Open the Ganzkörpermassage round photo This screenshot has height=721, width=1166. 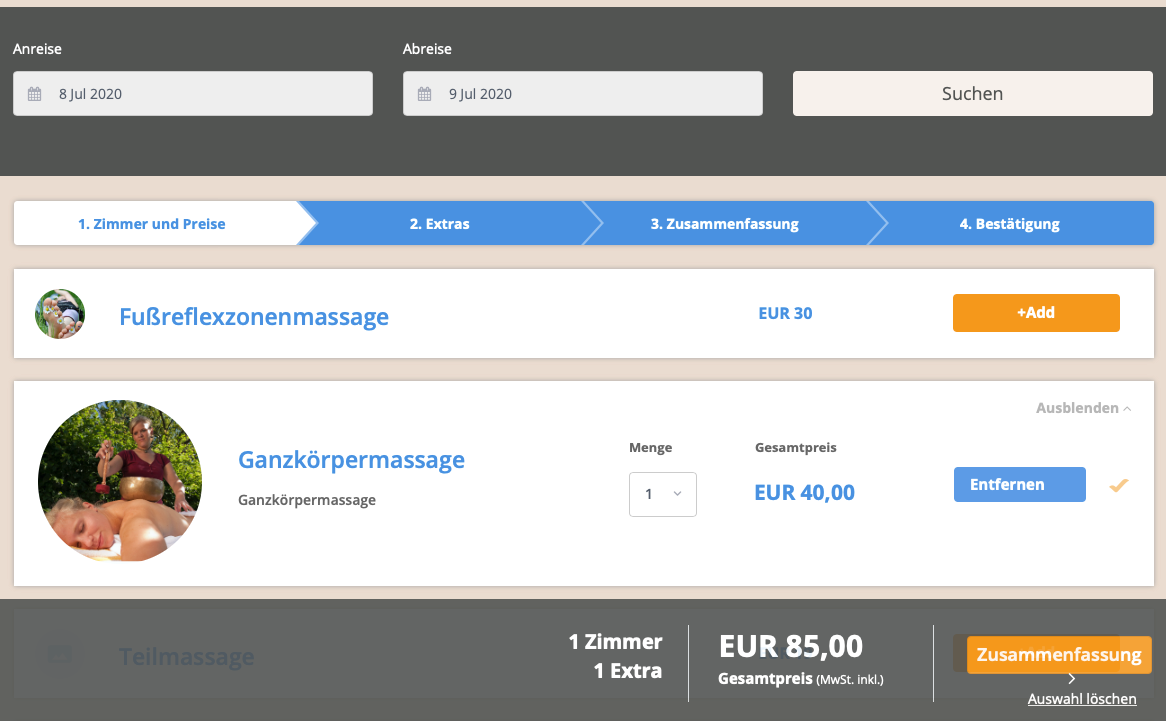click(120, 481)
